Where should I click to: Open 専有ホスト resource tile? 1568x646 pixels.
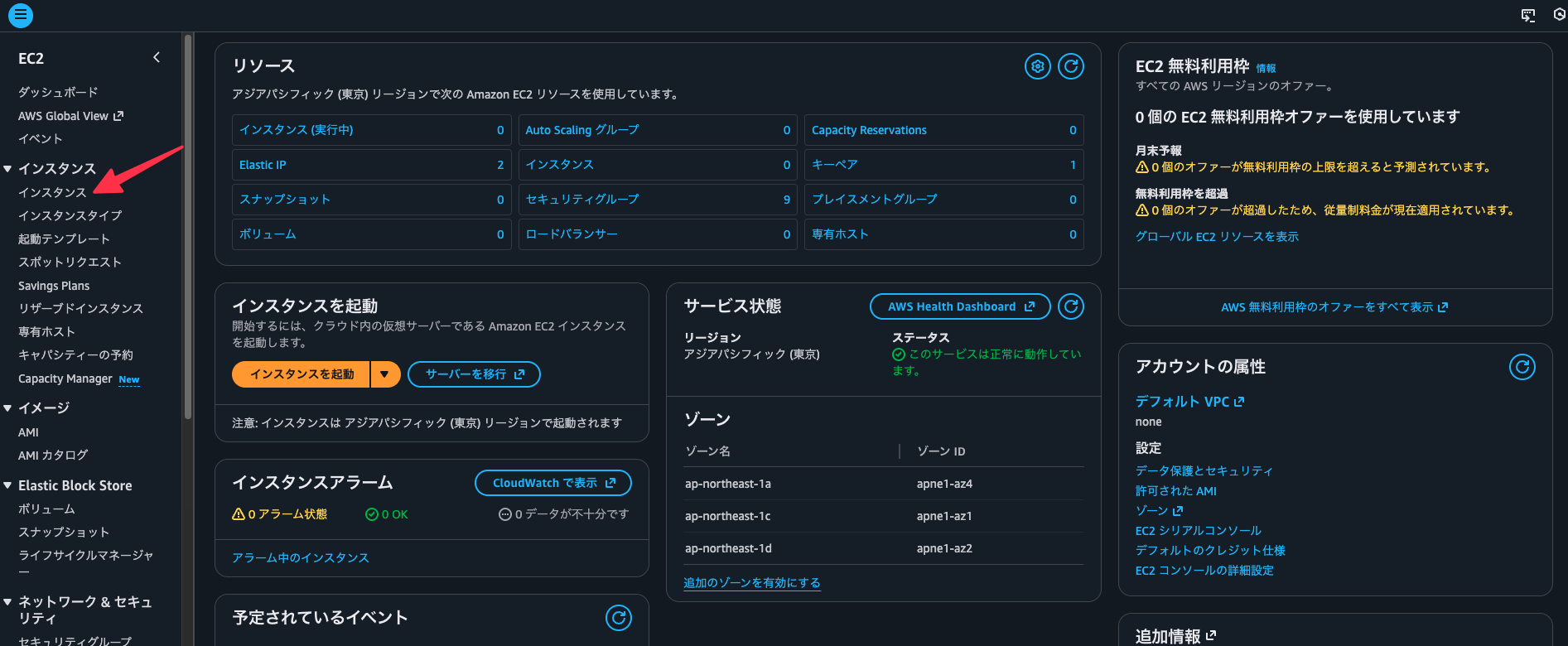click(x=944, y=234)
